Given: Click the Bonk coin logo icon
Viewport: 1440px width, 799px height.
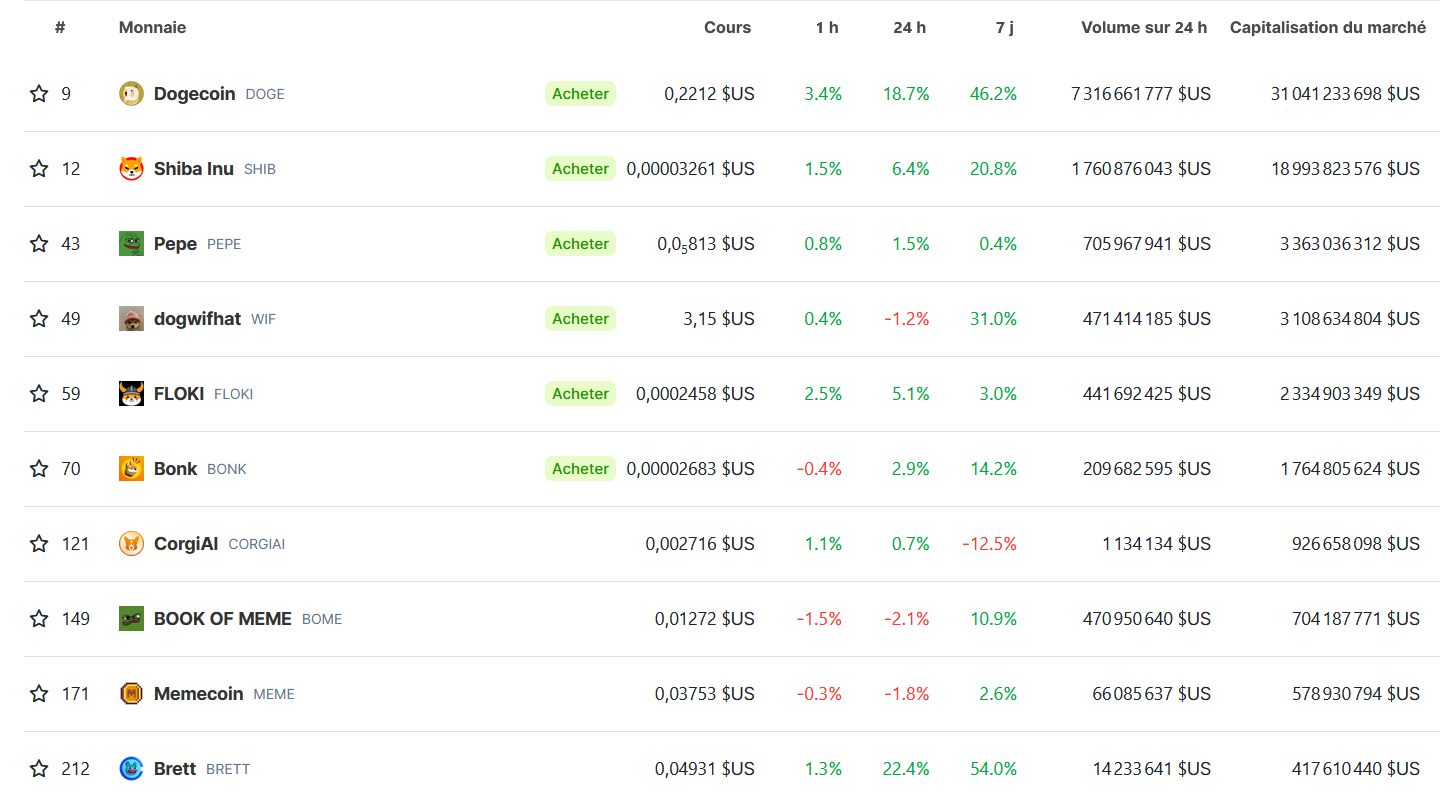Looking at the screenshot, I should click(x=131, y=469).
